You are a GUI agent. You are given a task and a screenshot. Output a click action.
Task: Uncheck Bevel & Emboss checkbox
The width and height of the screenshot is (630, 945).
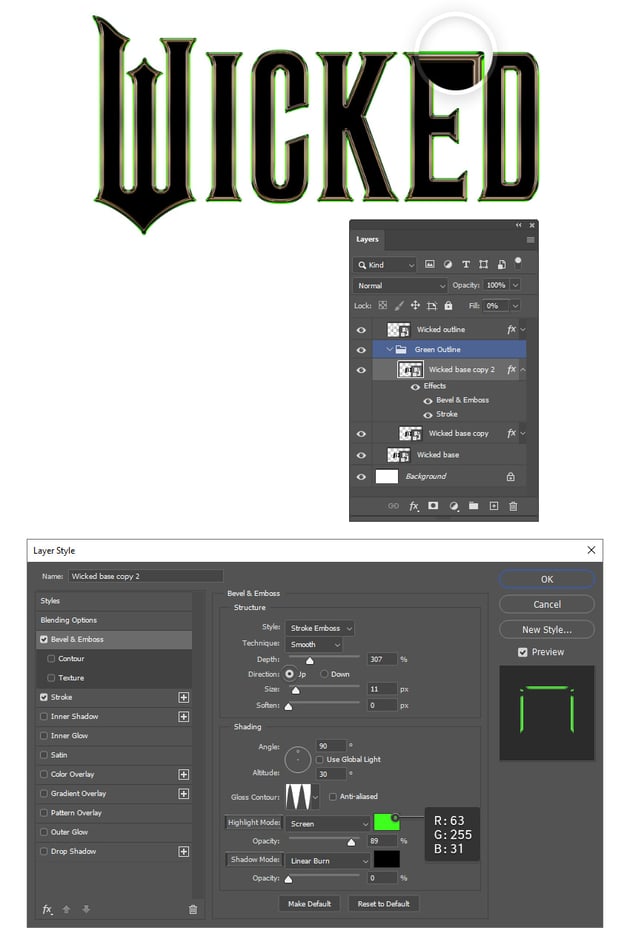(x=43, y=639)
